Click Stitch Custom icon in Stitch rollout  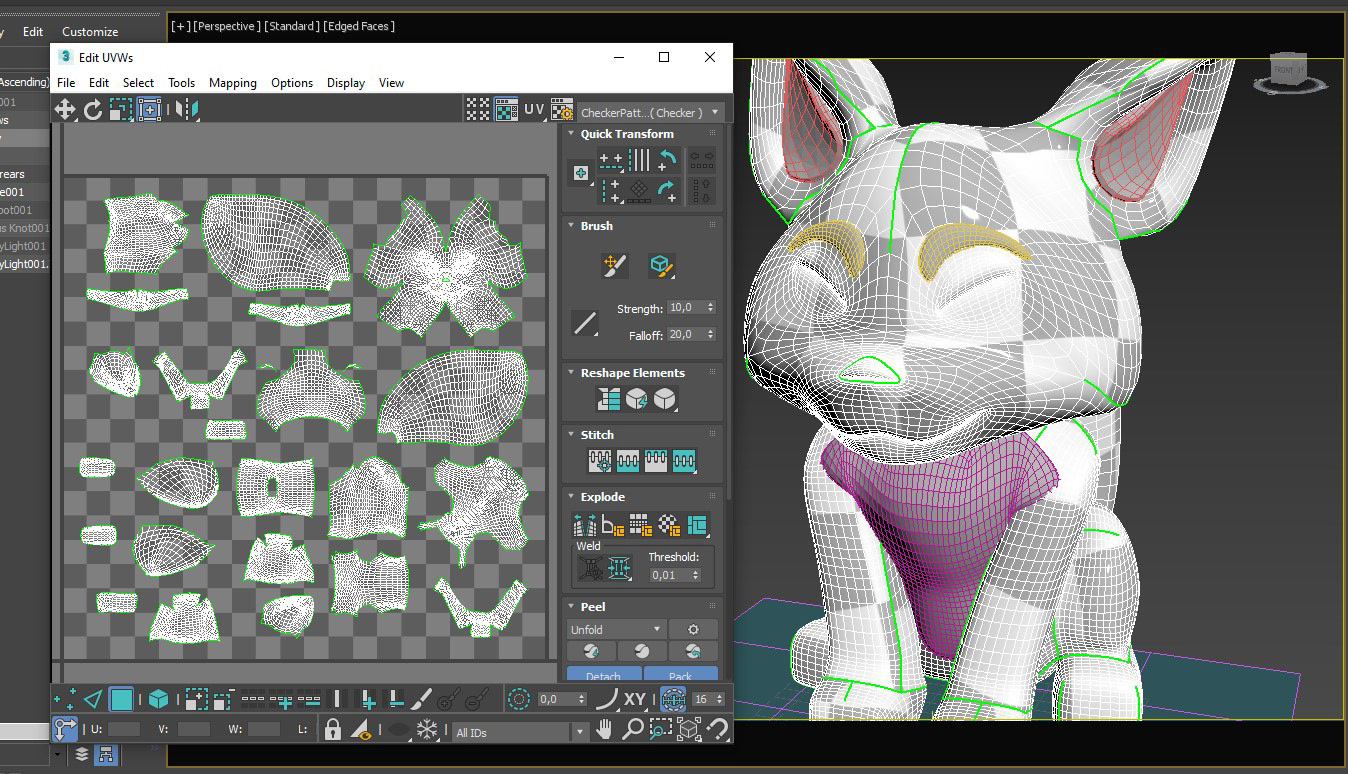pos(684,461)
